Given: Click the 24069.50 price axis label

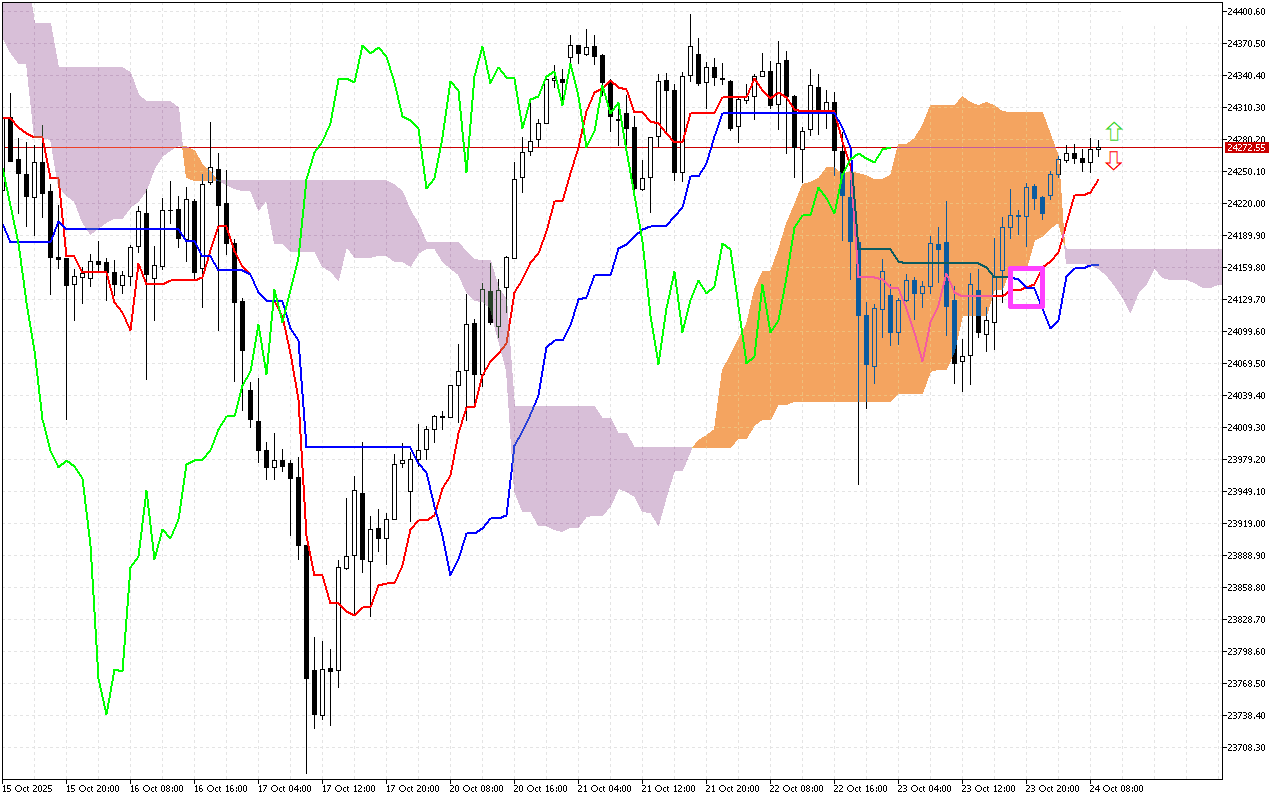Looking at the screenshot, I should point(1246,363).
